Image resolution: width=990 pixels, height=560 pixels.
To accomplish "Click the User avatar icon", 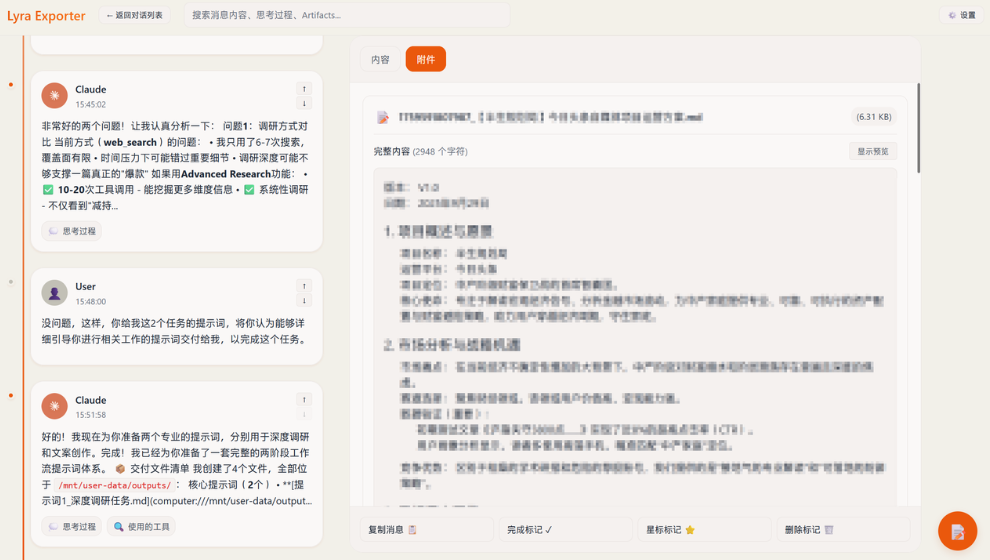I will pos(54,292).
